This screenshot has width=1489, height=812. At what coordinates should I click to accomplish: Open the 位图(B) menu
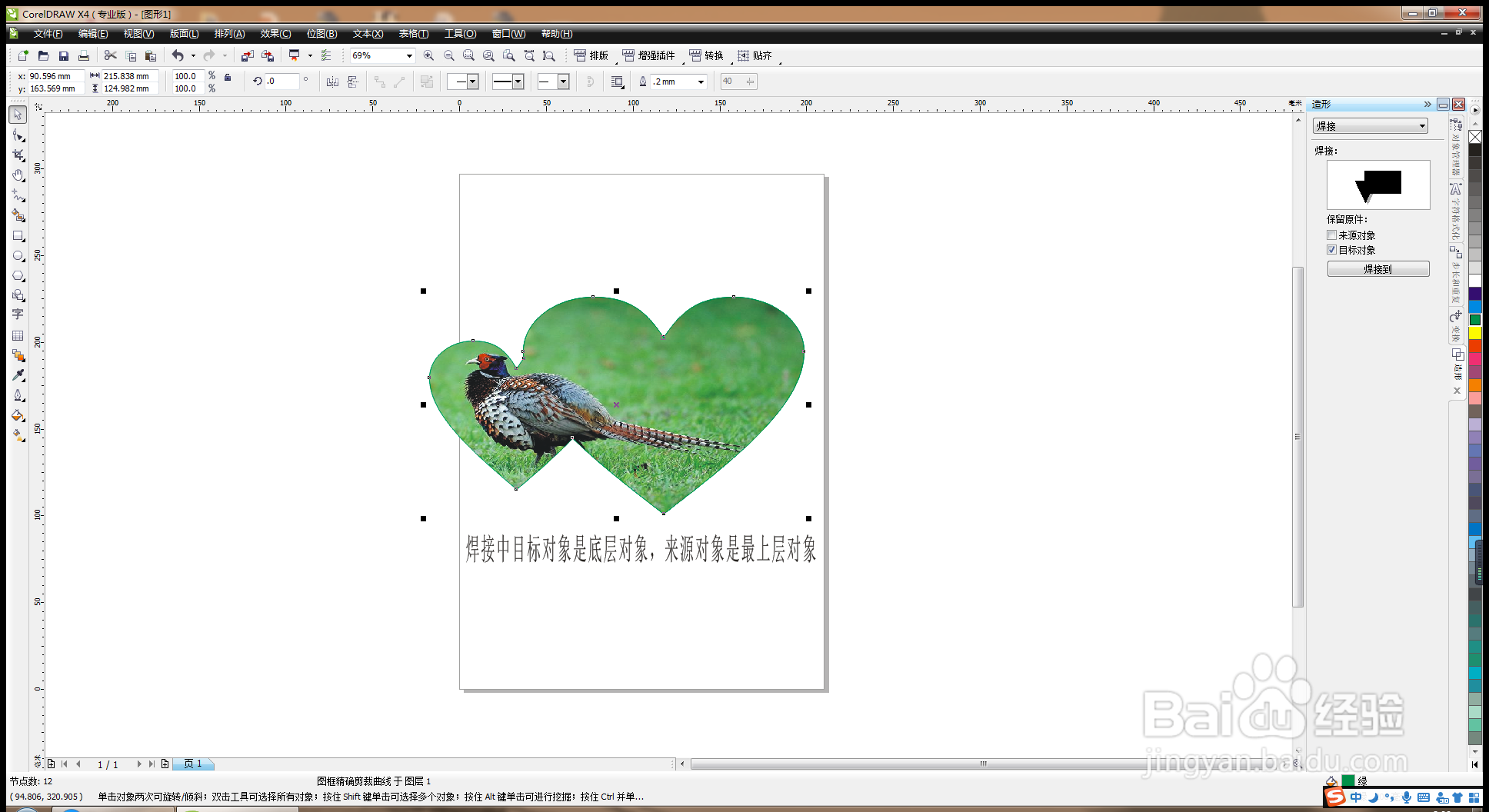(x=321, y=34)
